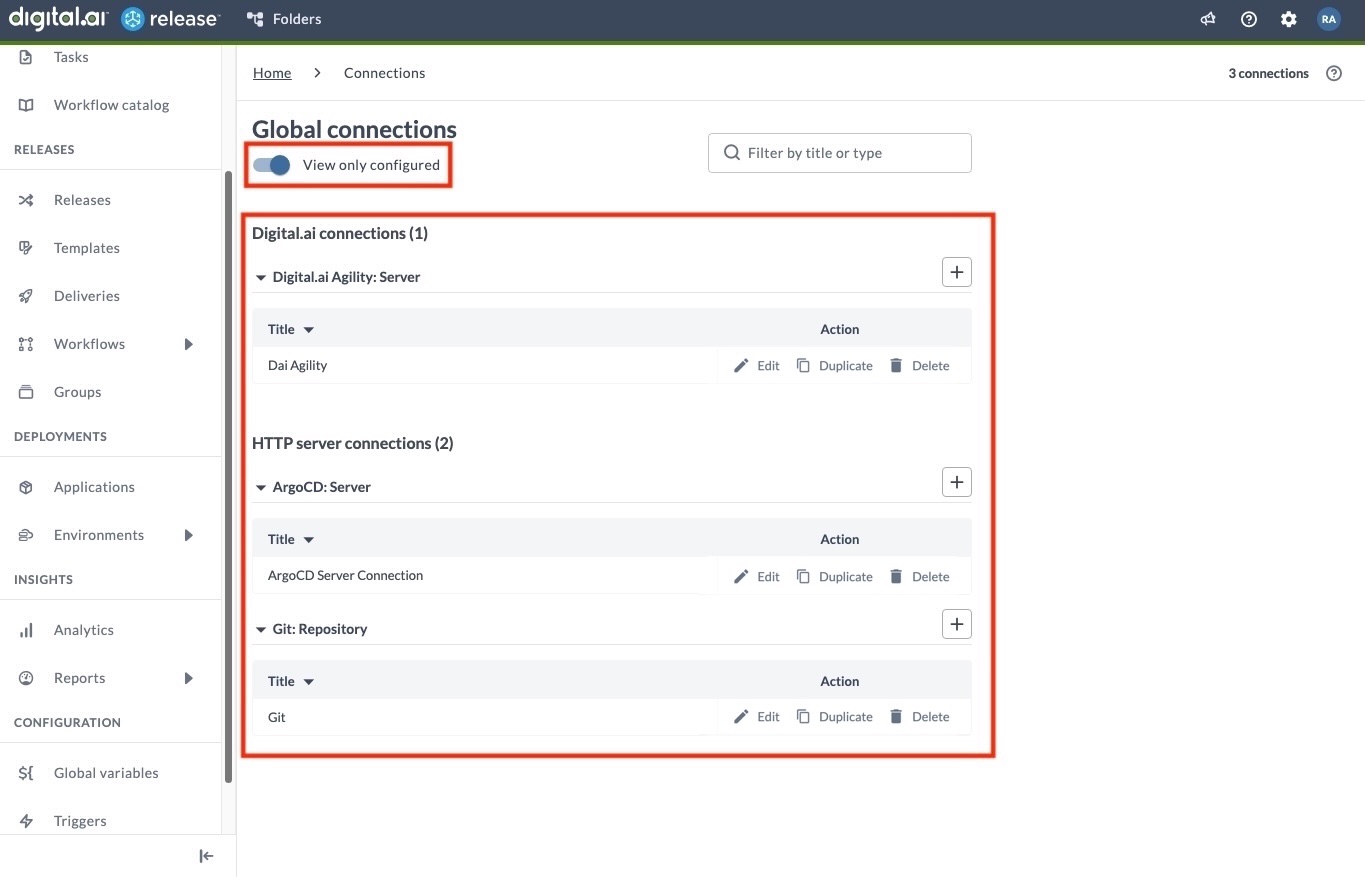
Task: Click the Applications cube icon
Action: (27, 487)
